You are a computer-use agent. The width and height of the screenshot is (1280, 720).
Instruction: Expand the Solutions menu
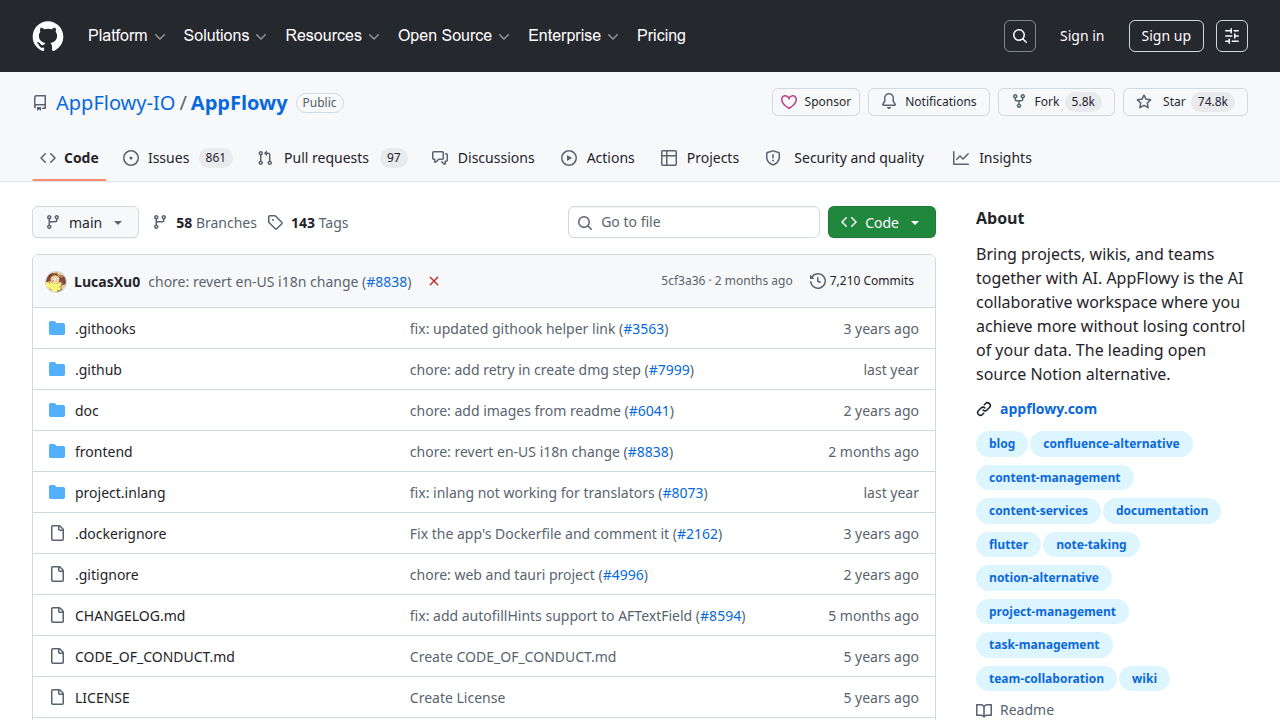[225, 36]
